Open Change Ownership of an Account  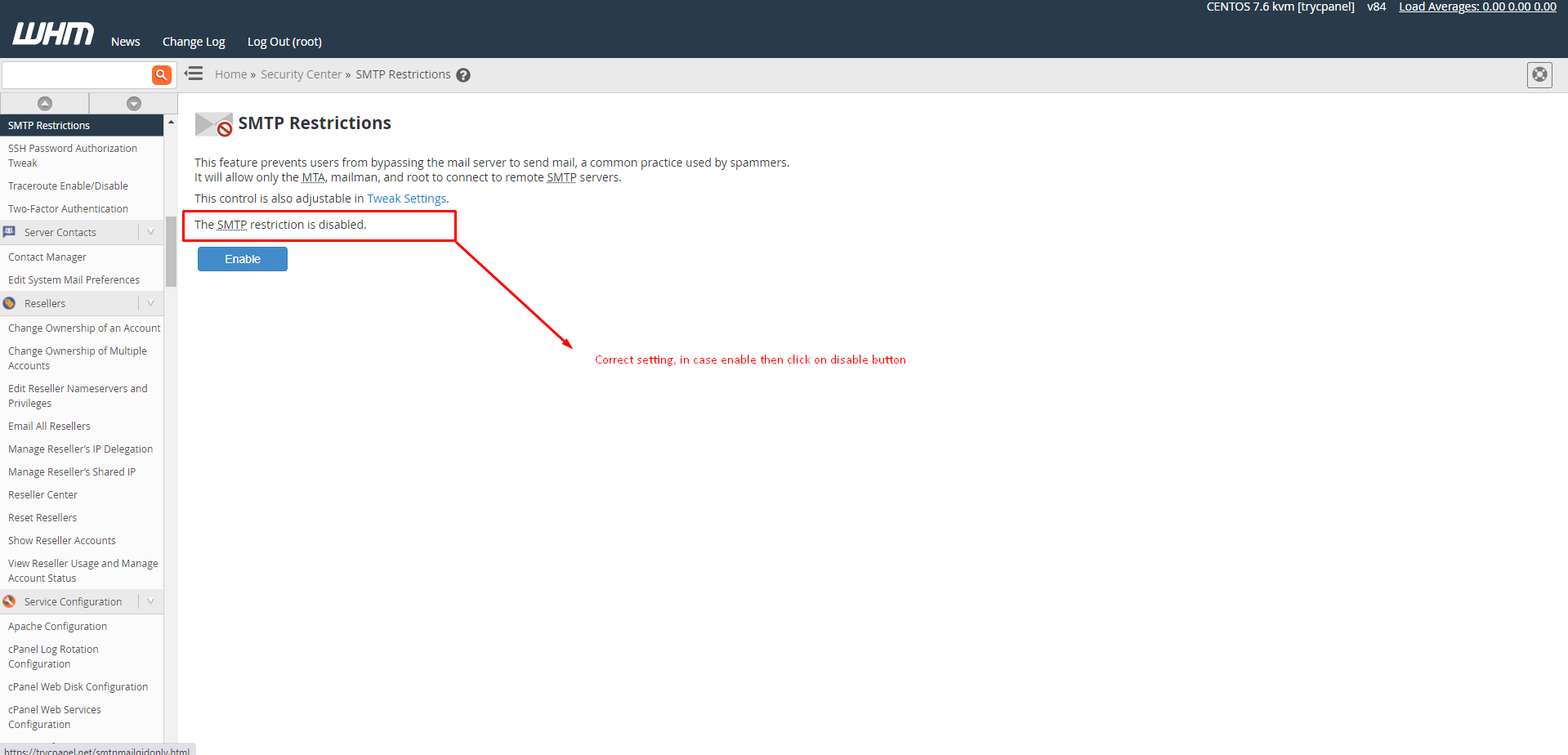(x=84, y=328)
